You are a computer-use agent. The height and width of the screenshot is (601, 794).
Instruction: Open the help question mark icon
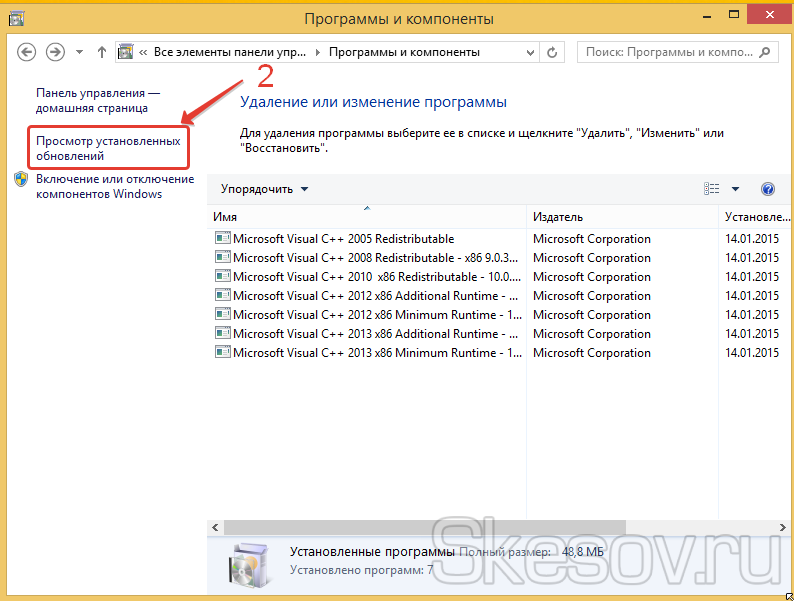pyautogui.click(x=768, y=189)
